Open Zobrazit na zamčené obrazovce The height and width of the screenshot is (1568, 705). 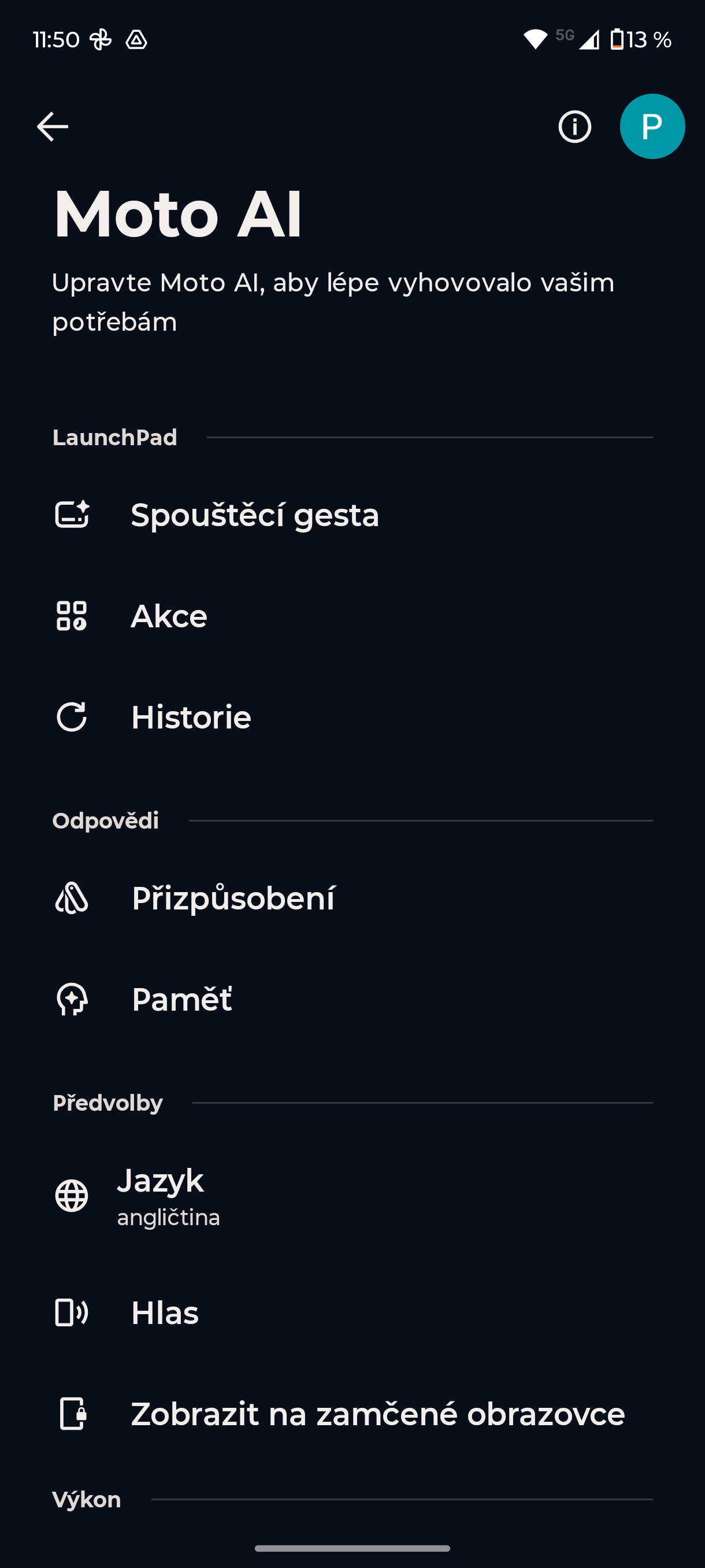(x=378, y=1414)
